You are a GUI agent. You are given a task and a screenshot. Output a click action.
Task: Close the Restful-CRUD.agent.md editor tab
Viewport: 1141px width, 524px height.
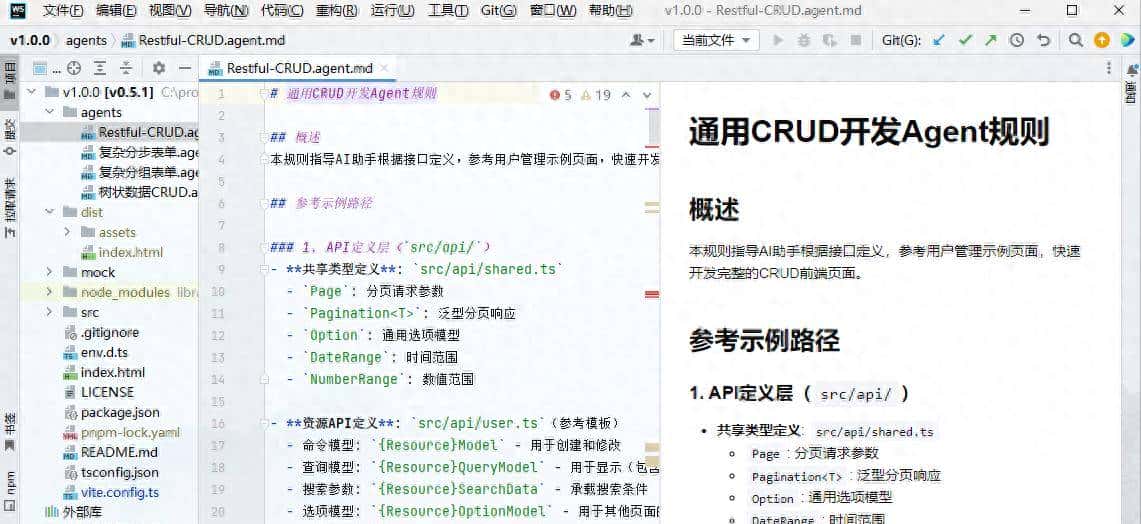pyautogui.click(x=384, y=68)
